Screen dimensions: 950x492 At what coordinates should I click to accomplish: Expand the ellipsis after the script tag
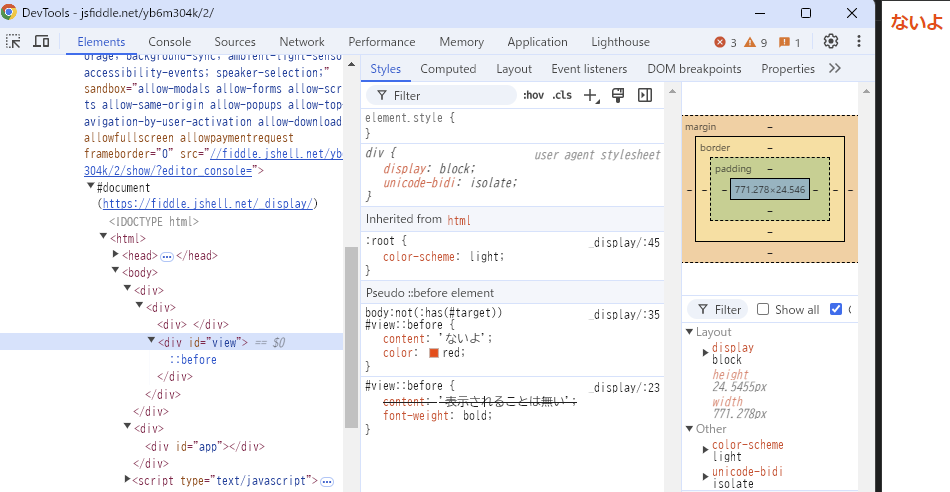(x=327, y=482)
